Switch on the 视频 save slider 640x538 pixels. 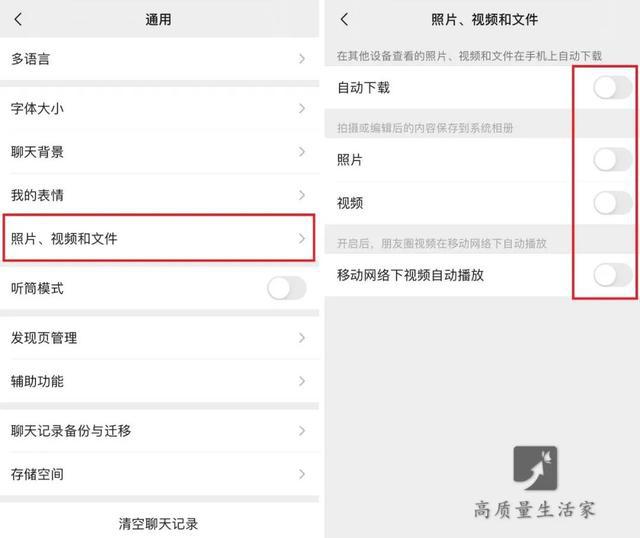coord(613,203)
